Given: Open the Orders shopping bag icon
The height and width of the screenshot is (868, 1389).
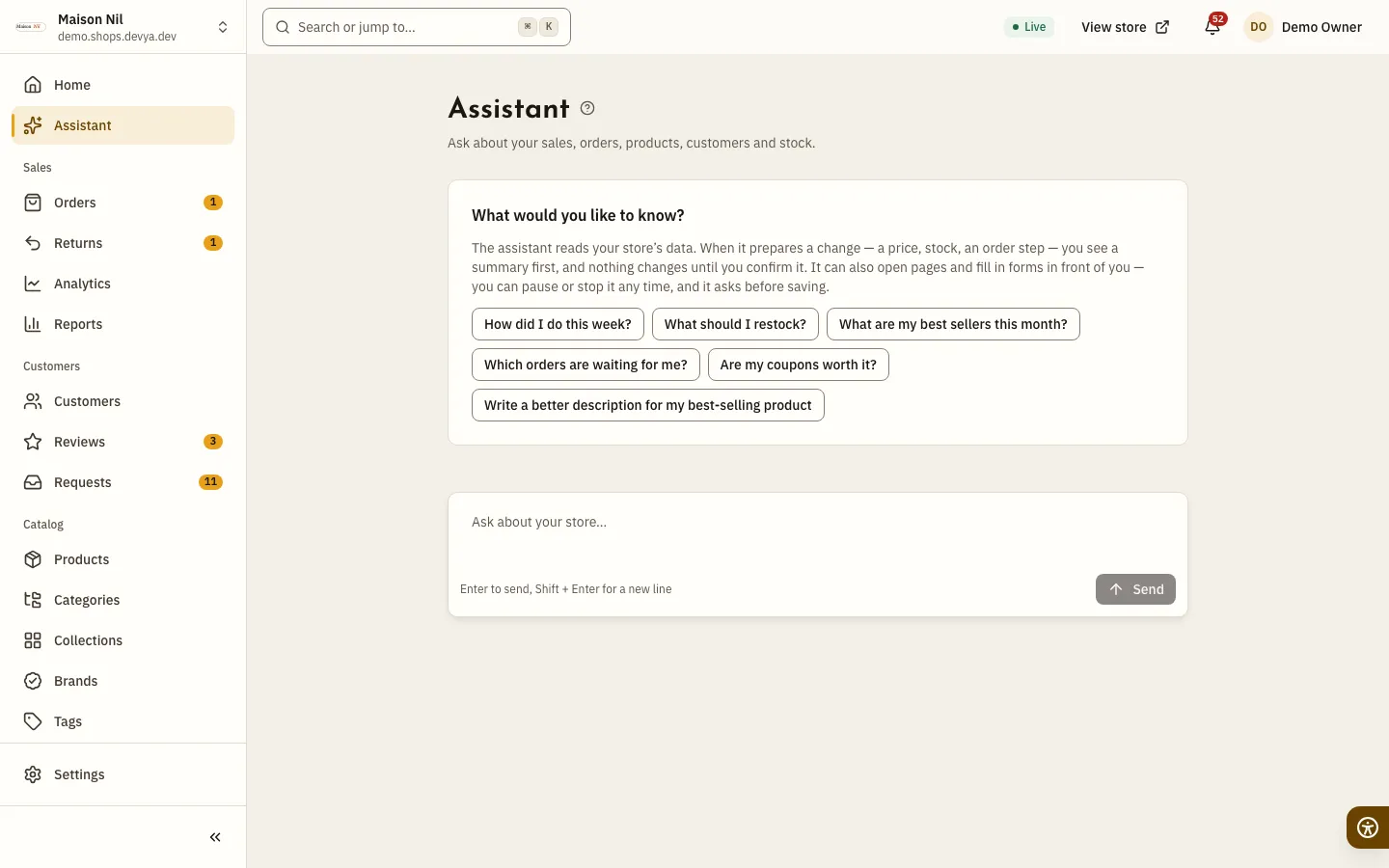Looking at the screenshot, I should coord(33,203).
